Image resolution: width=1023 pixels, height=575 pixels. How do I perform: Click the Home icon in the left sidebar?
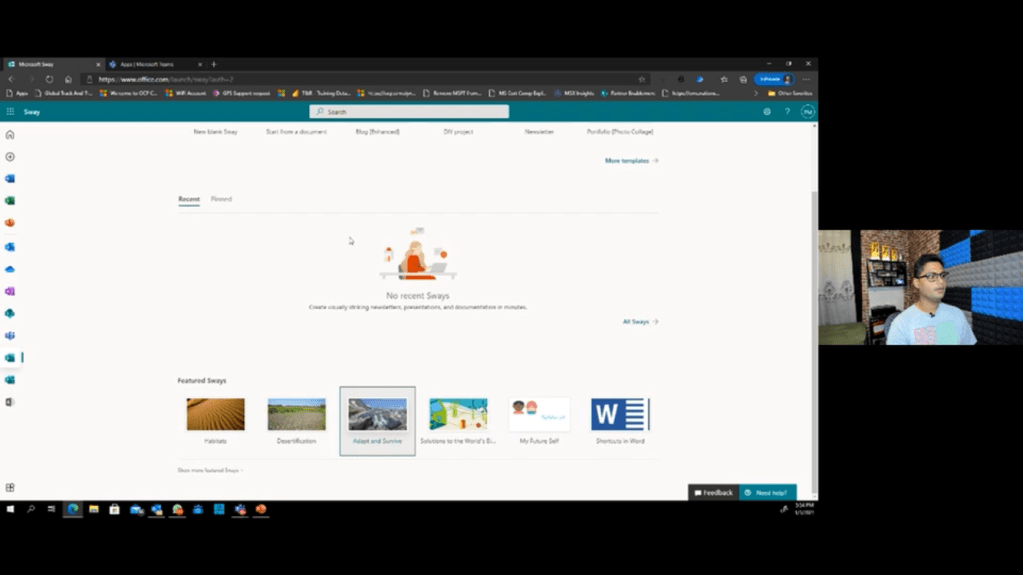[10, 135]
